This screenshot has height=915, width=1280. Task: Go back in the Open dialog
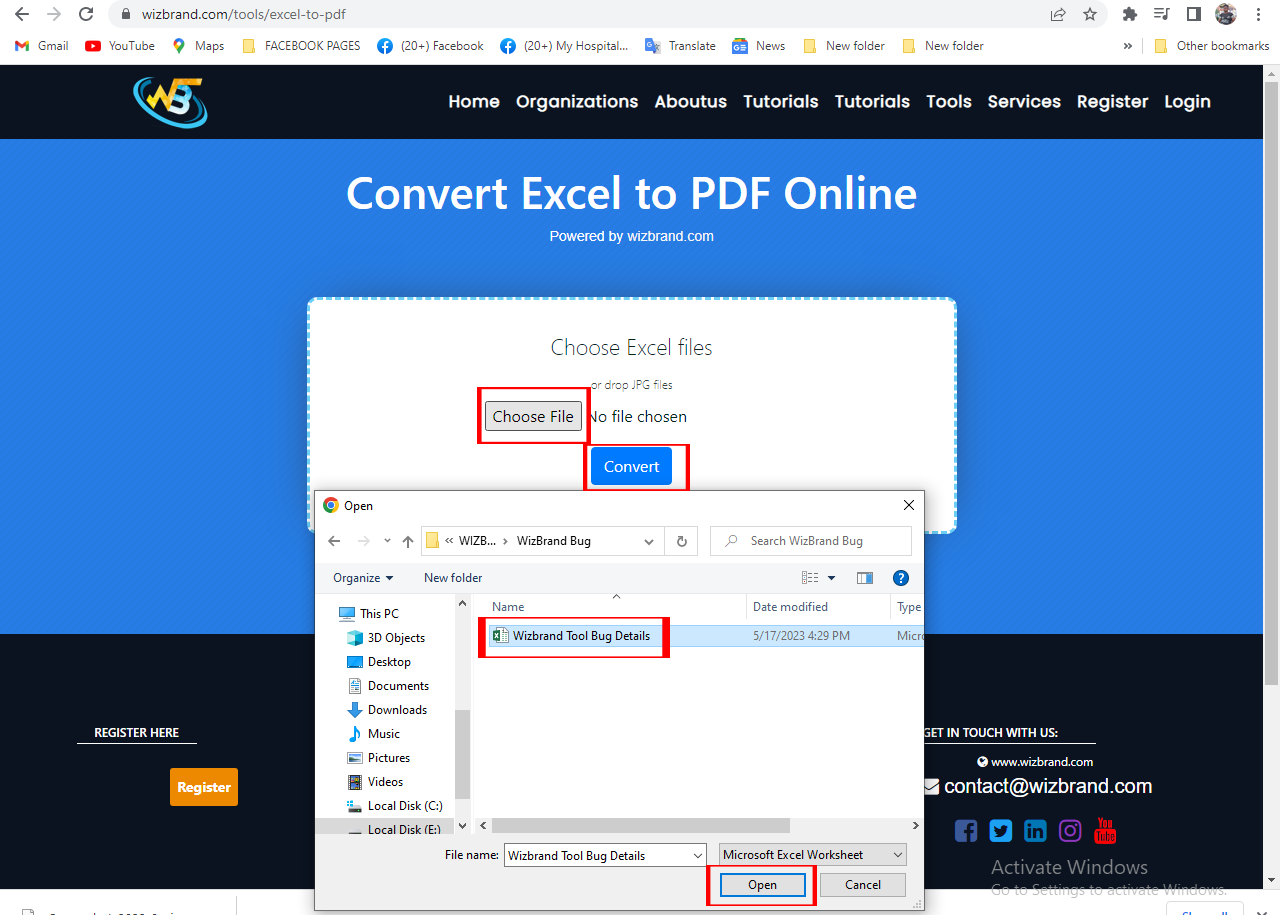coord(334,541)
